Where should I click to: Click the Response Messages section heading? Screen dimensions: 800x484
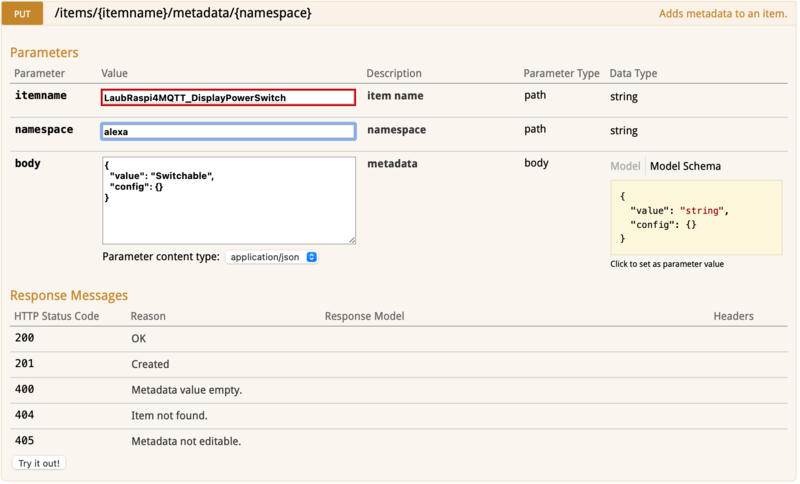pyautogui.click(x=69, y=295)
